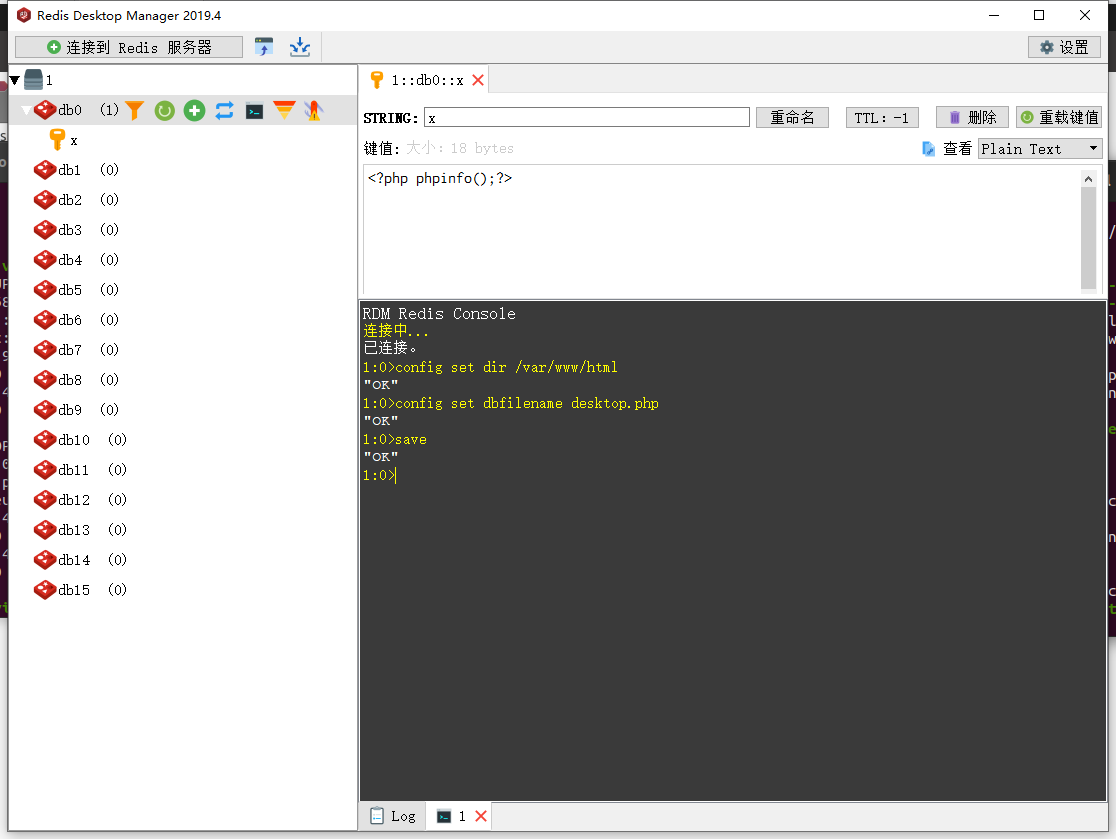Viewport: 1116px width, 839px height.
Task: Click the Redis console prompt line 1:0>
Action: click(379, 475)
